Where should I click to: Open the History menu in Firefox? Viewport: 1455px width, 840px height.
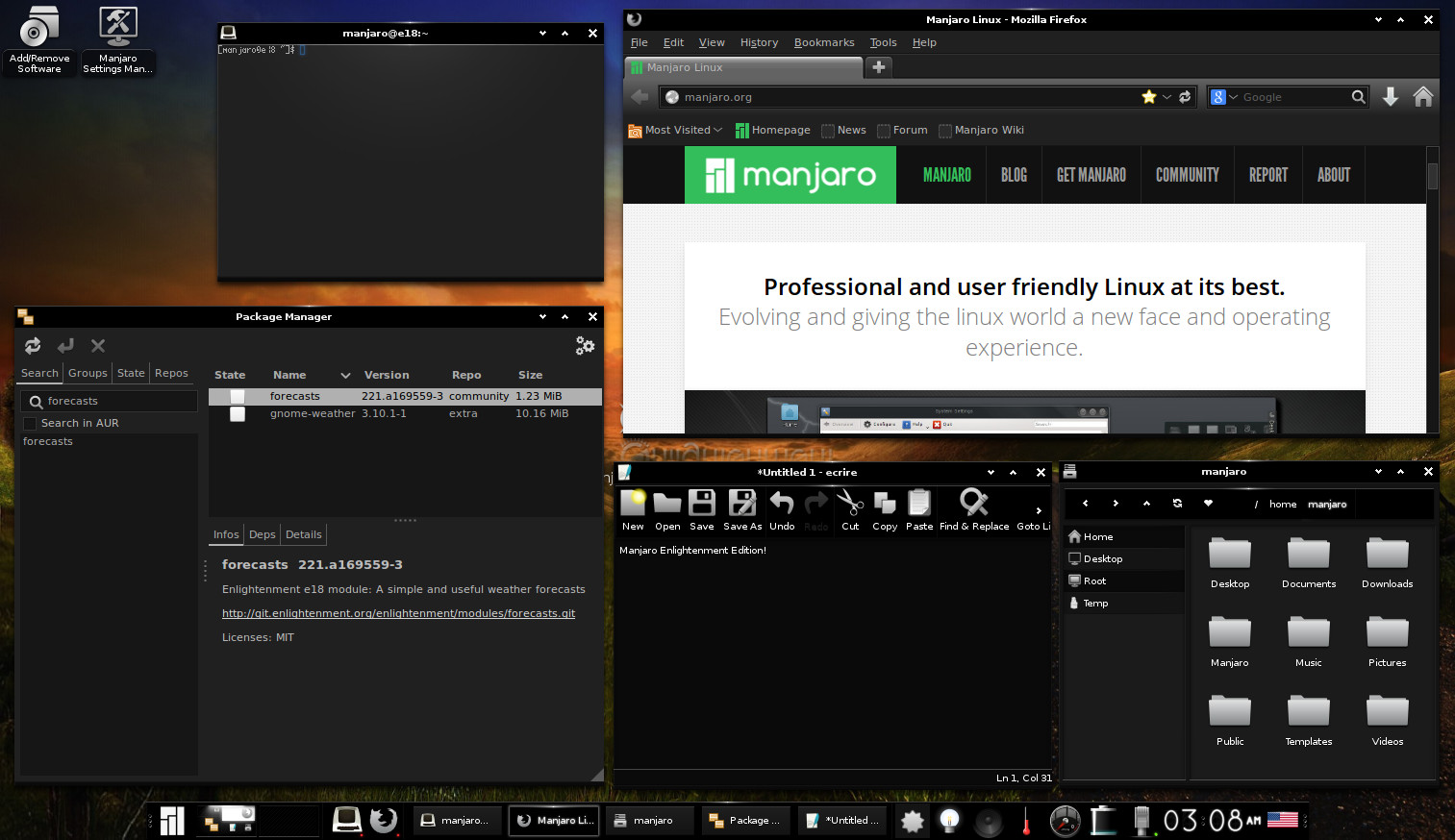coord(759,42)
